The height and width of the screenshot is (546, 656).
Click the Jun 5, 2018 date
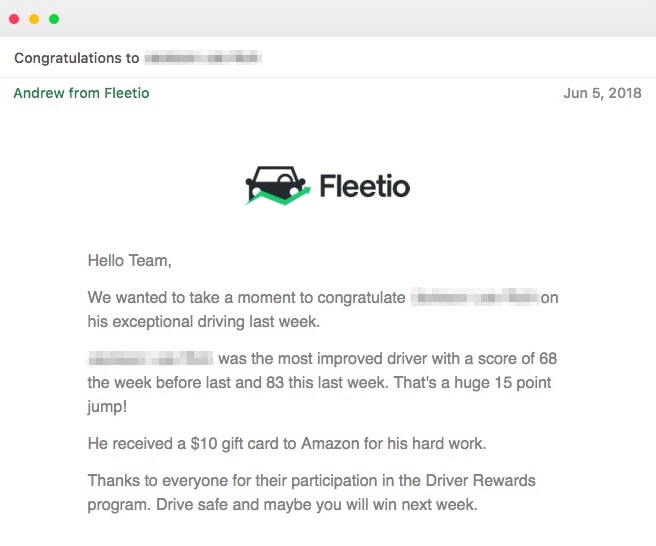[x=602, y=93]
